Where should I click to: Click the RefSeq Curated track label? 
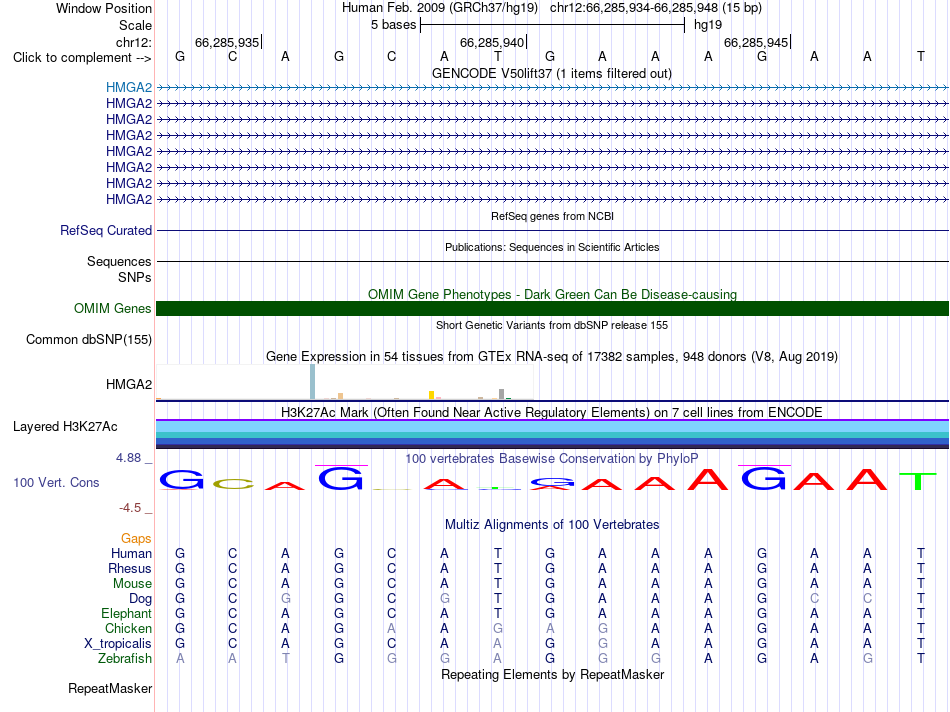(105, 230)
